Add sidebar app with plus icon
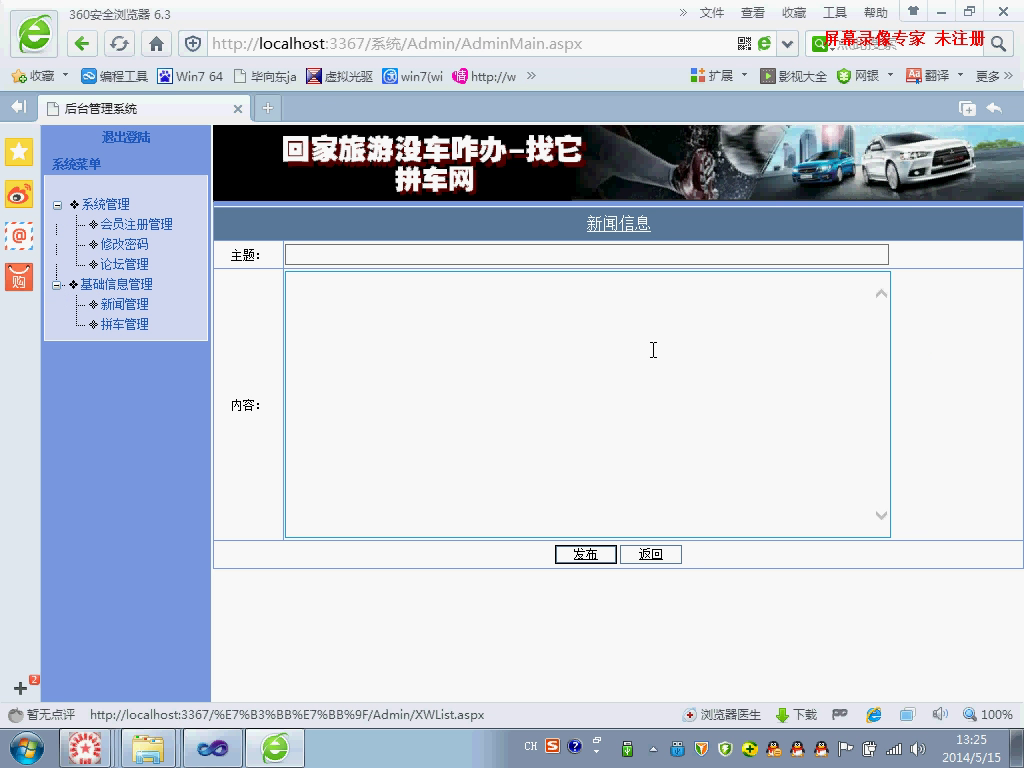The width and height of the screenshot is (1024, 768). [x=20, y=688]
